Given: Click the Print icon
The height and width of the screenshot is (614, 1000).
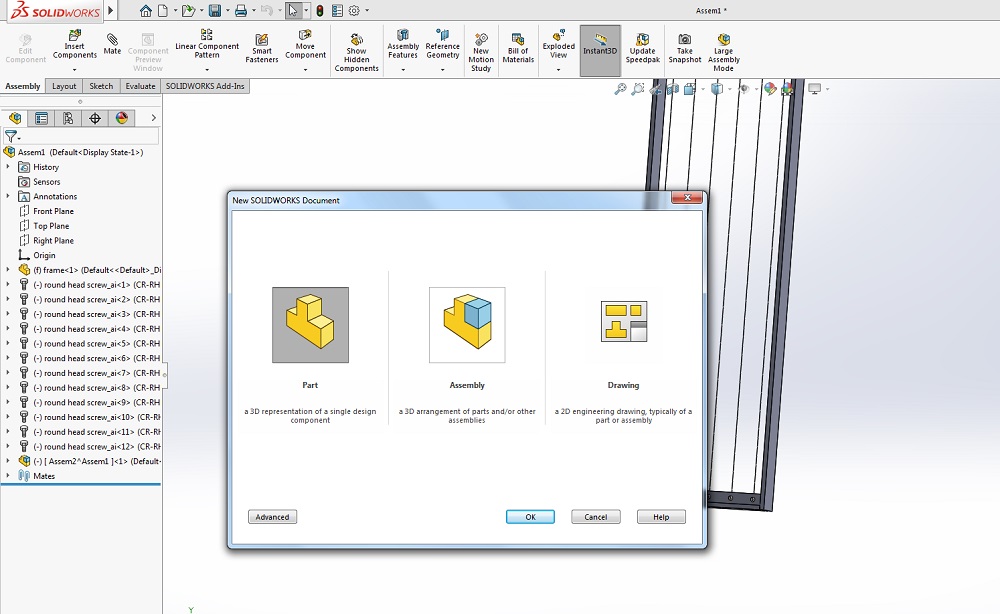Looking at the screenshot, I should [240, 11].
